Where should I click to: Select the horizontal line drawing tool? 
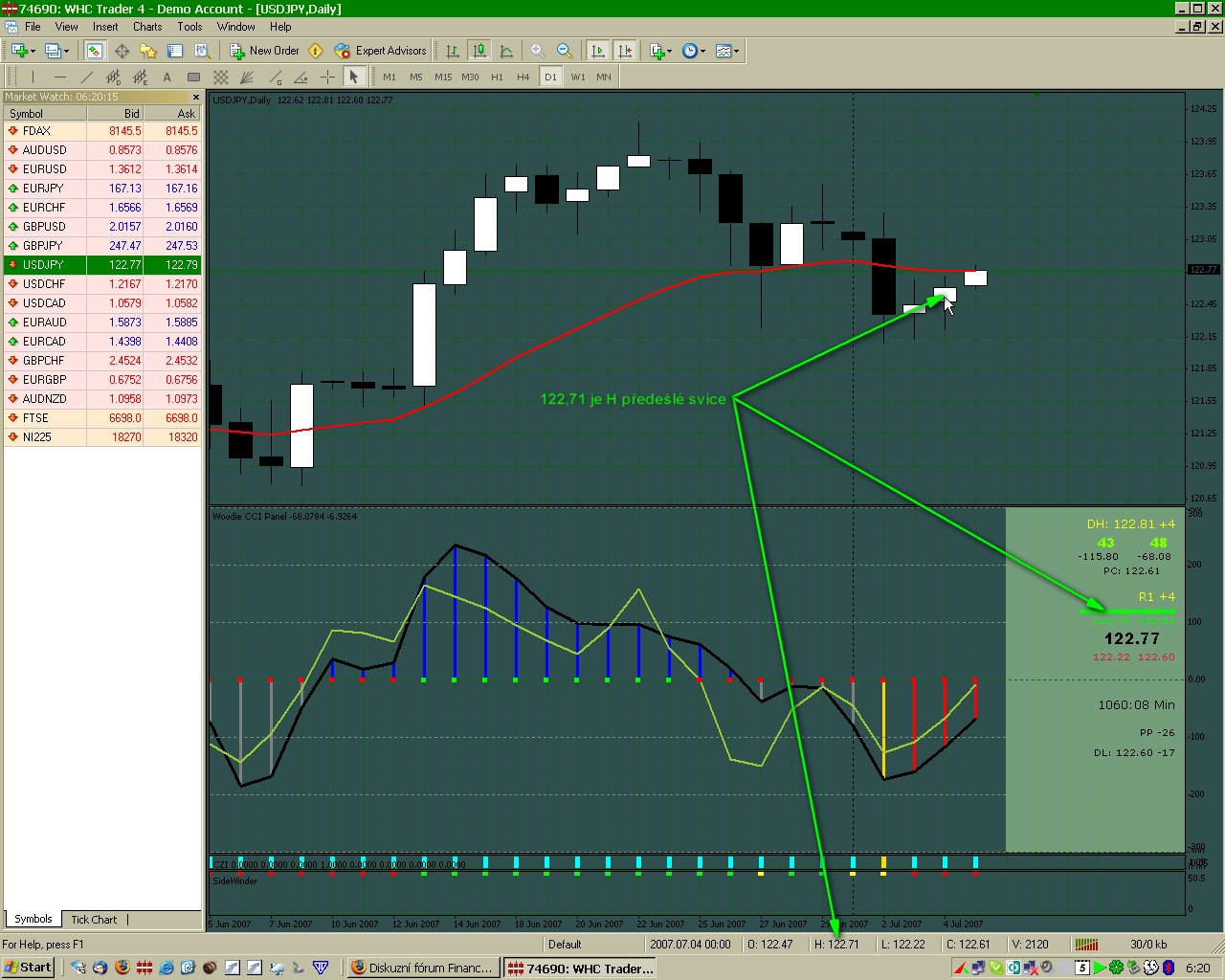pos(59,77)
